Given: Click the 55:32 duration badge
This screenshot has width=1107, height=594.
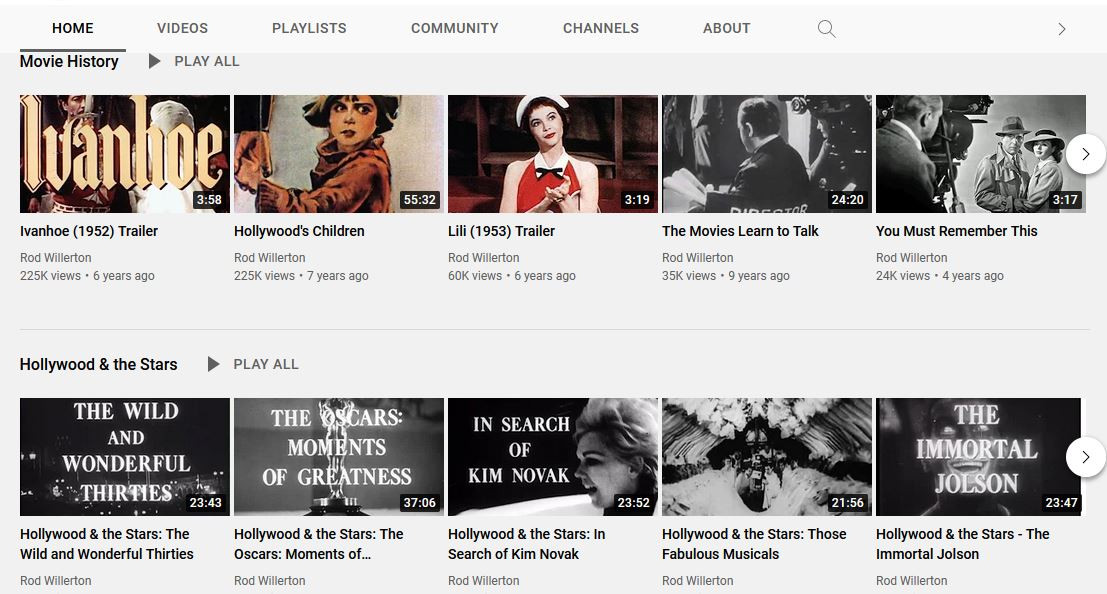Looking at the screenshot, I should [x=419, y=200].
